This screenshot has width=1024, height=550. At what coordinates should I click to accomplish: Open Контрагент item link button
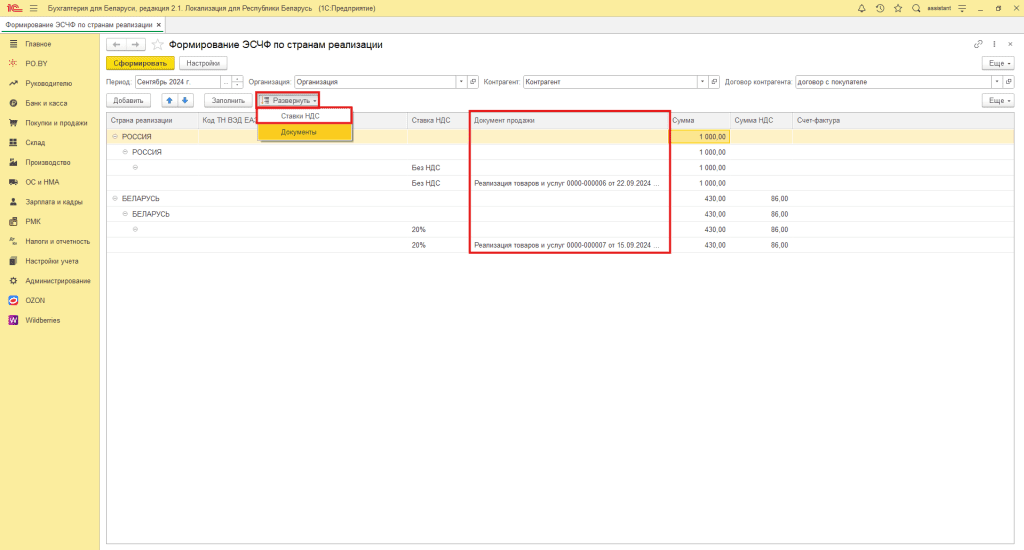[x=714, y=82]
